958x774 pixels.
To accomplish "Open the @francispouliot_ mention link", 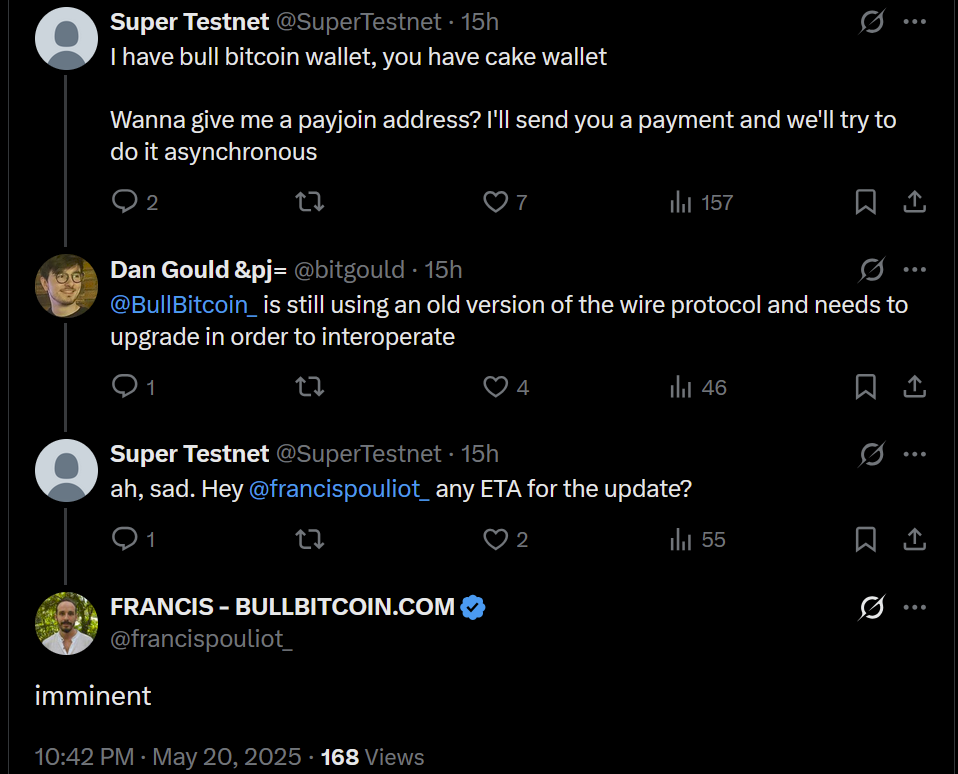I will point(338,489).
